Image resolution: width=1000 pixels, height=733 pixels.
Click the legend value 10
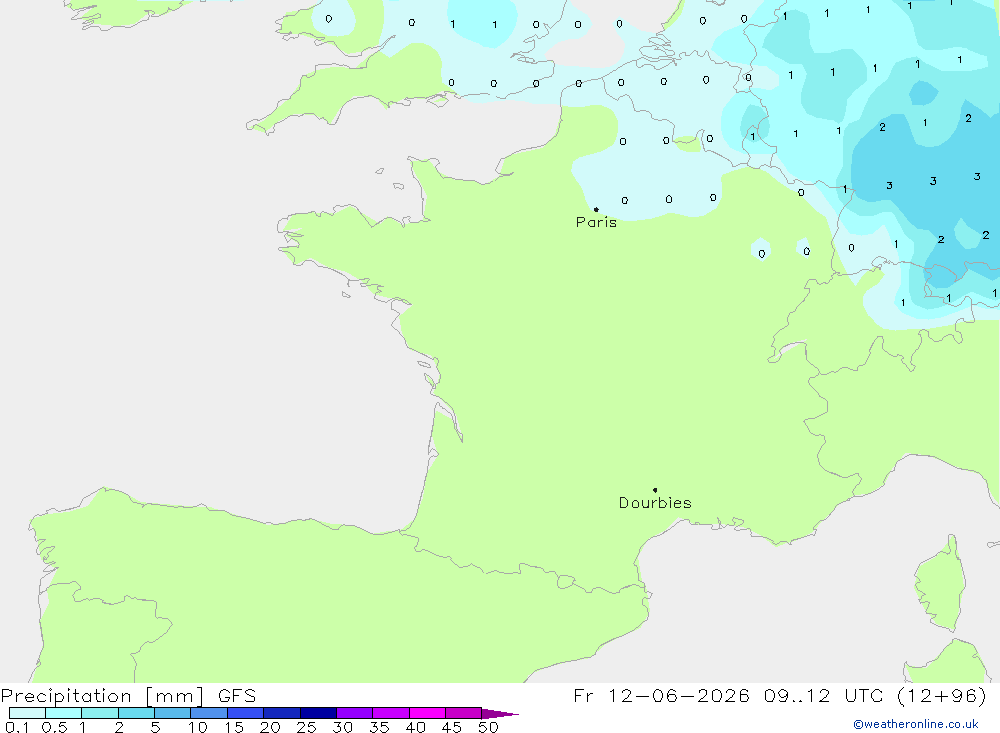198,727
